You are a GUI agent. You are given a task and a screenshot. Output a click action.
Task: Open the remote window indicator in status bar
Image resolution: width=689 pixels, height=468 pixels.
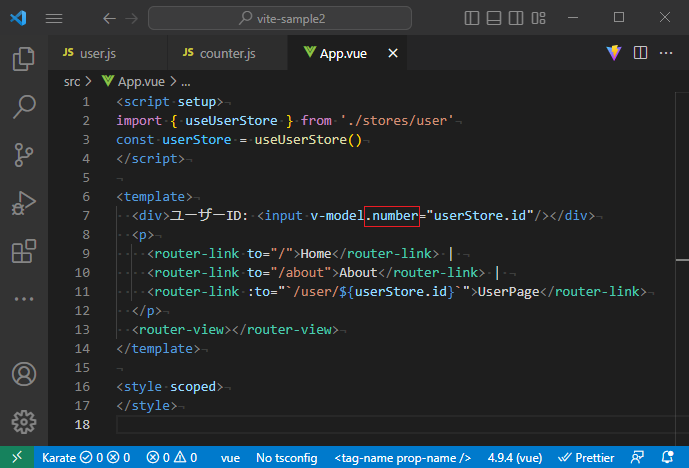[17, 457]
